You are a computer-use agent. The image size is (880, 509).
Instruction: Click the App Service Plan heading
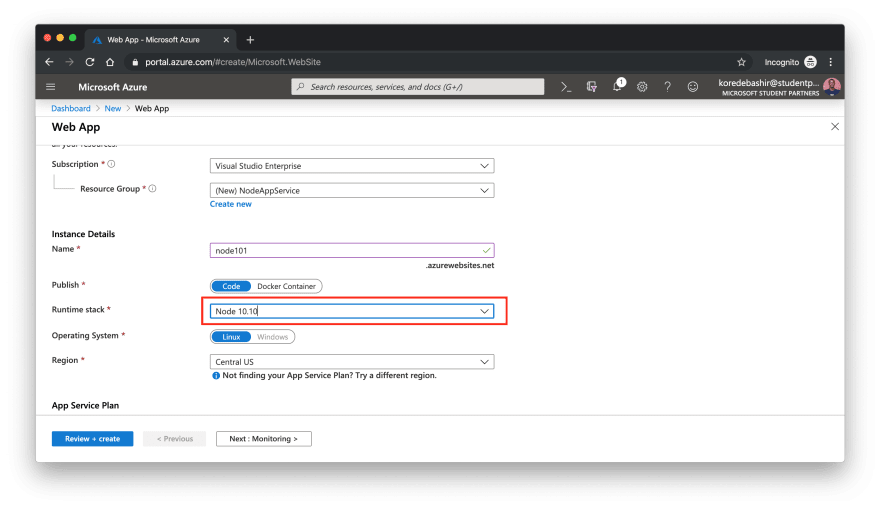(85, 405)
